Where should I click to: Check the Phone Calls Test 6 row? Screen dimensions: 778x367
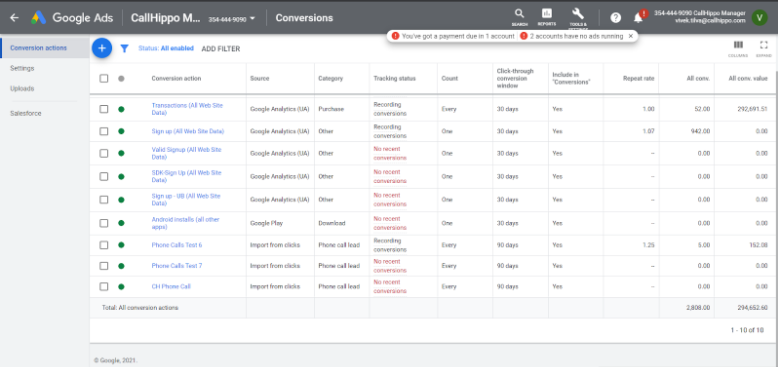pyautogui.click(x=104, y=245)
